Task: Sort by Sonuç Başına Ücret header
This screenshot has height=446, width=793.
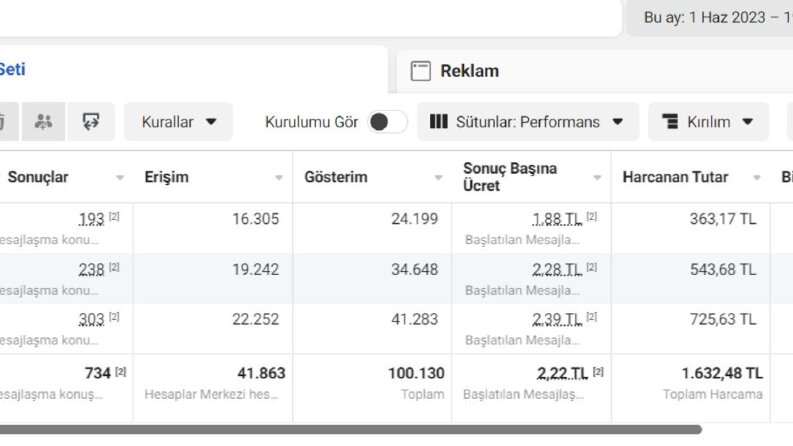Action: click(510, 177)
